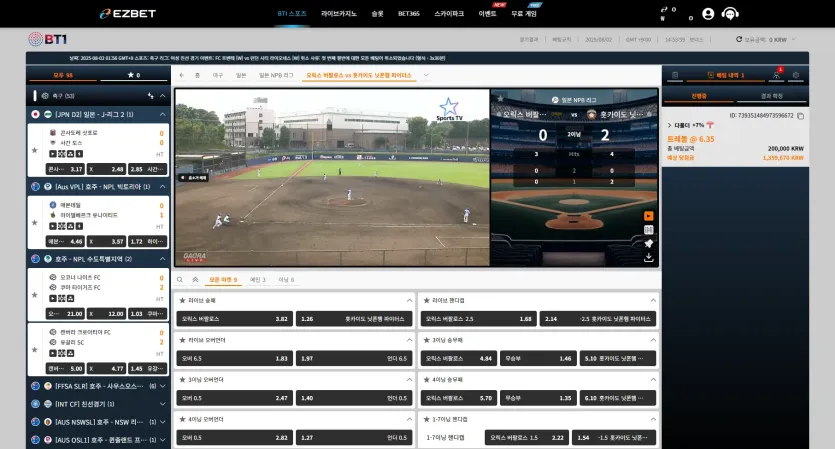
Task: Favorite the Cooma Tigers FC match star
Action: click(x=35, y=295)
